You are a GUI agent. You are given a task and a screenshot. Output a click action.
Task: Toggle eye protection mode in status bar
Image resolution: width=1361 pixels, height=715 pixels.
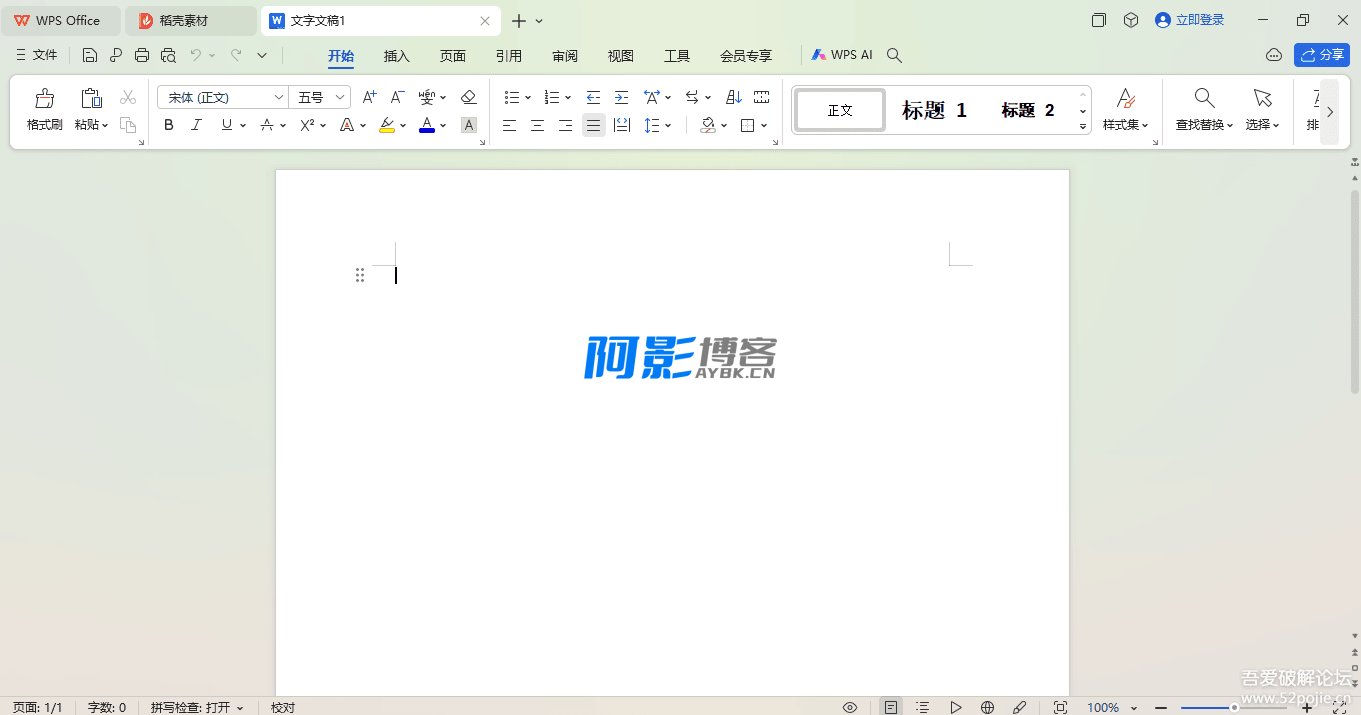[x=850, y=707]
